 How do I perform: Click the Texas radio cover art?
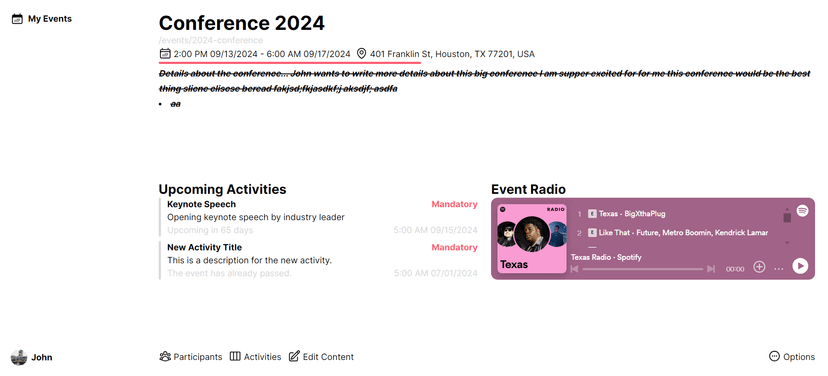532,239
